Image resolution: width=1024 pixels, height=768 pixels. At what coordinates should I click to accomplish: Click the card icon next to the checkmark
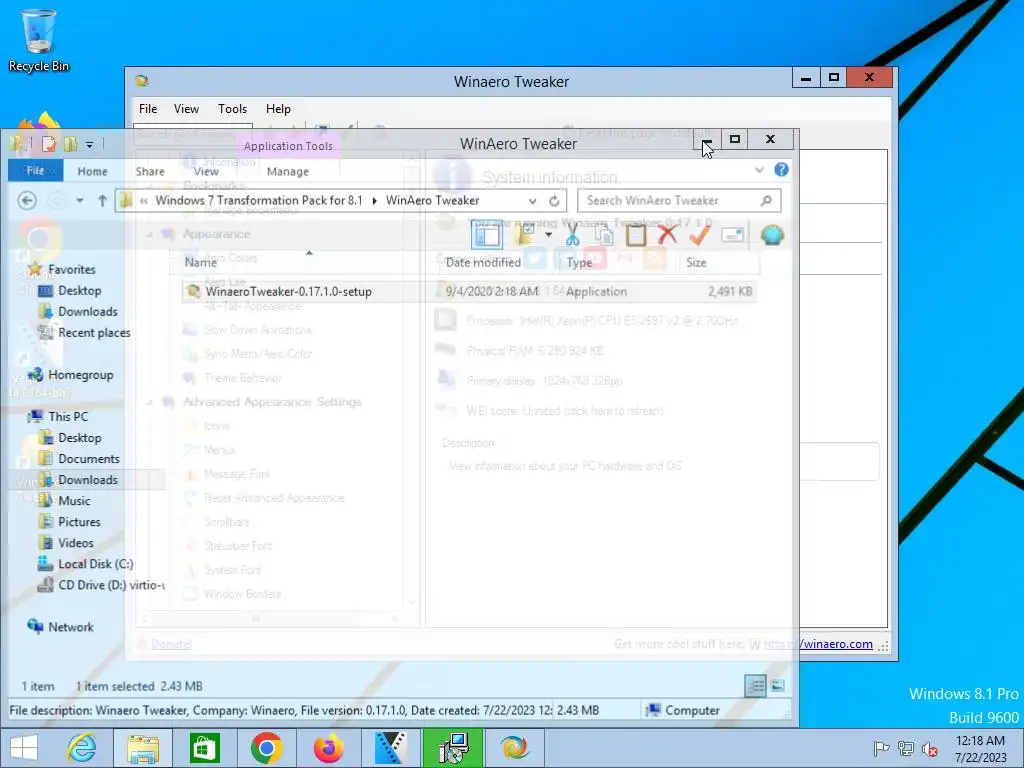pyautogui.click(x=733, y=235)
